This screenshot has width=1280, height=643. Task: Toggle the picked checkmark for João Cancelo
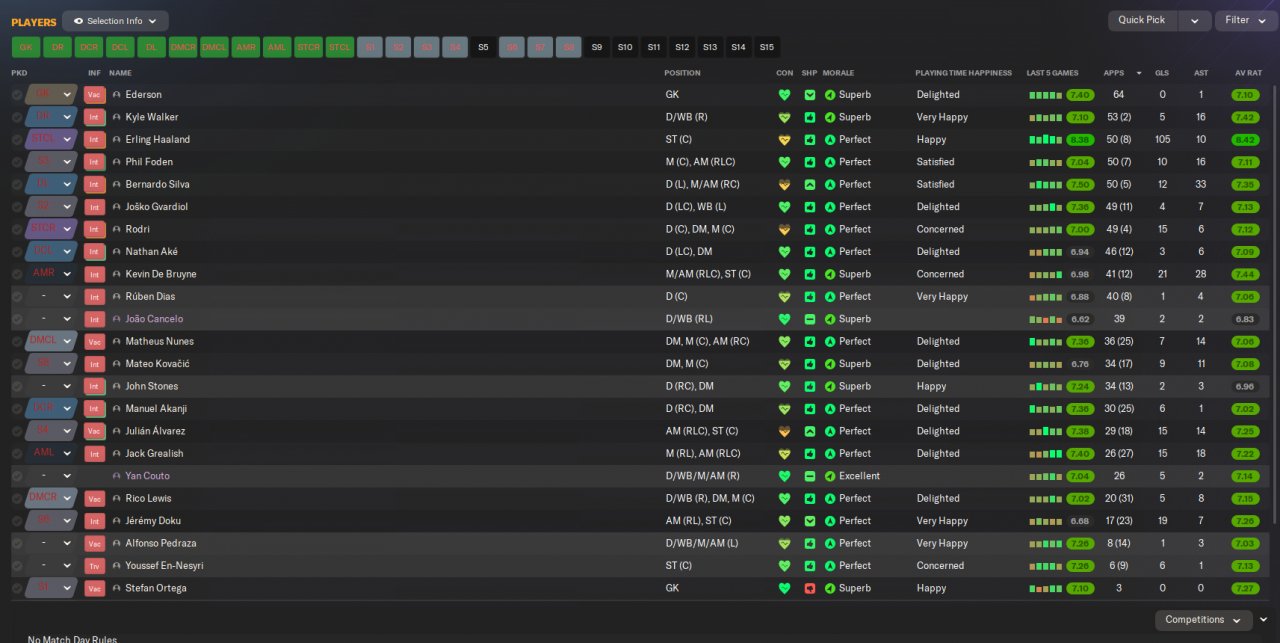[x=17, y=319]
